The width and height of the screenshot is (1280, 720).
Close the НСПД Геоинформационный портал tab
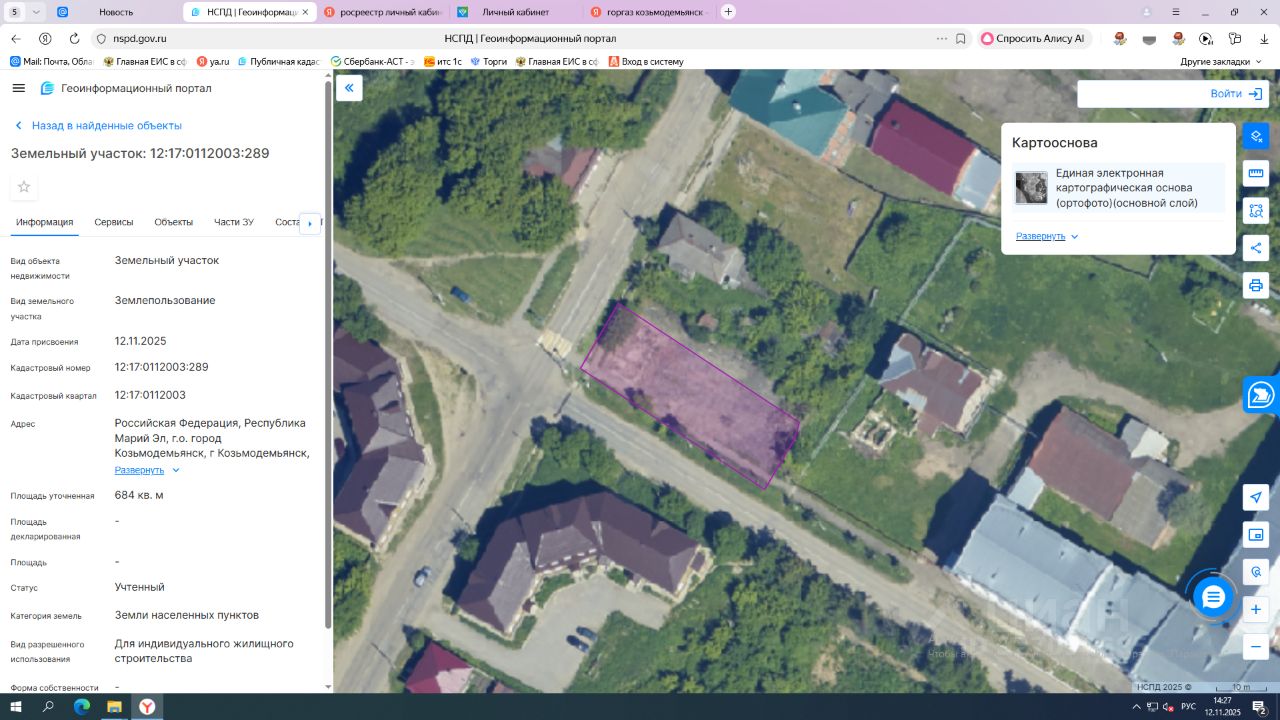(303, 12)
